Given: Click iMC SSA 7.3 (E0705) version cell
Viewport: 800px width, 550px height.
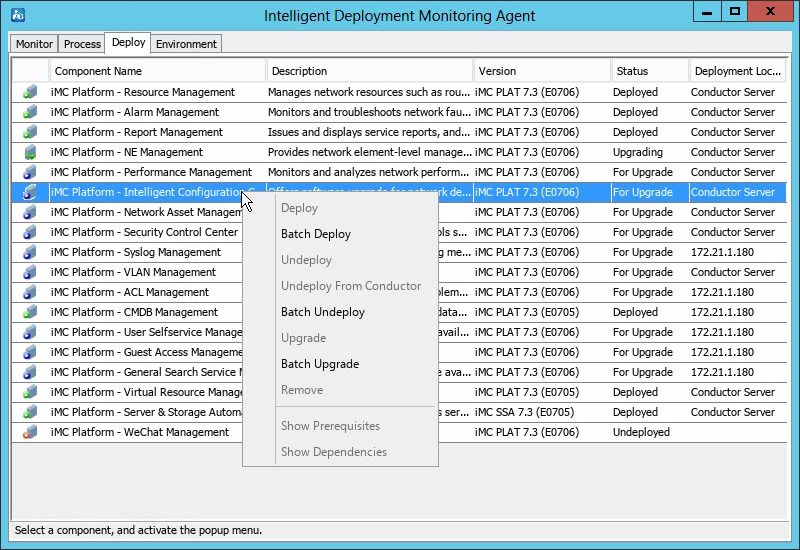Looking at the screenshot, I should point(524,412).
